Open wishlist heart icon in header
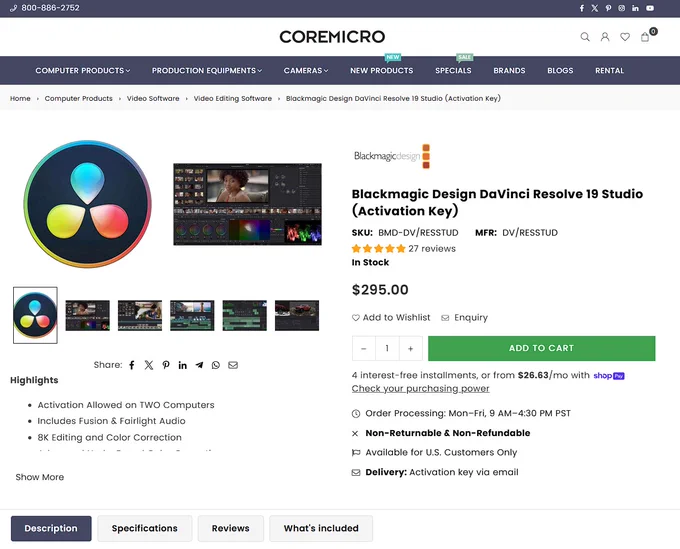This screenshot has width=680, height=549. tap(625, 37)
